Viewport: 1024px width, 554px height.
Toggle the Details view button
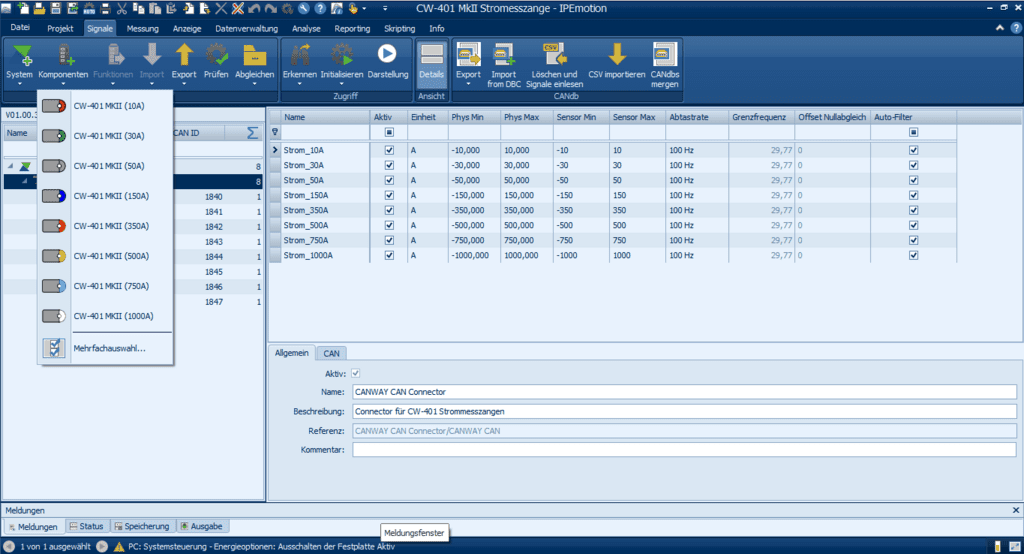tap(431, 58)
